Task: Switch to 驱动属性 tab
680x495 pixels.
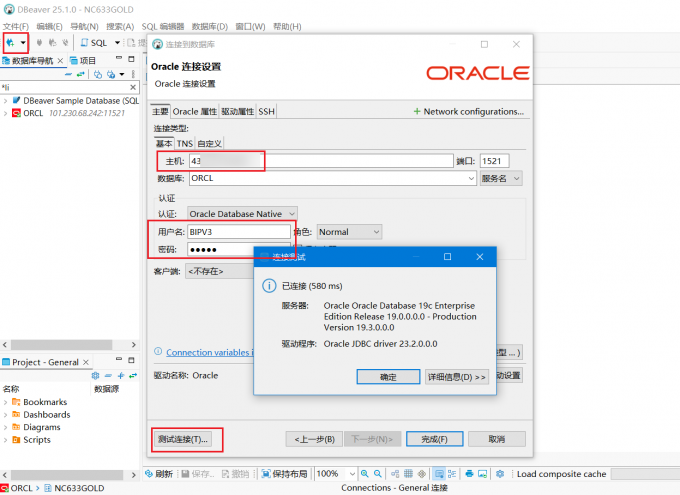Action: pos(238,111)
